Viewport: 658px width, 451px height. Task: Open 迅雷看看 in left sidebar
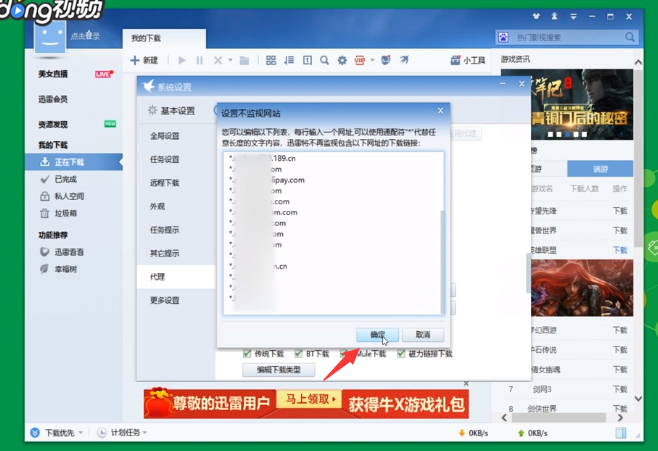click(x=69, y=252)
